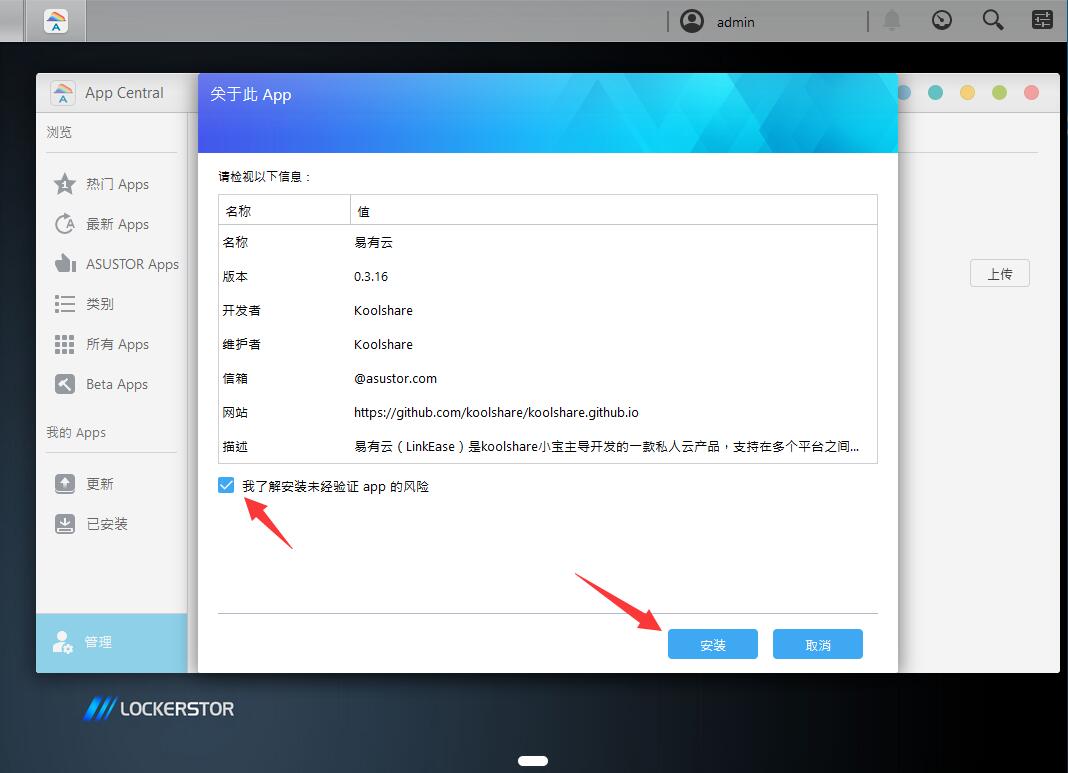This screenshot has height=773, width=1068.
Task: Click the 信箱 row label
Action: pos(235,379)
